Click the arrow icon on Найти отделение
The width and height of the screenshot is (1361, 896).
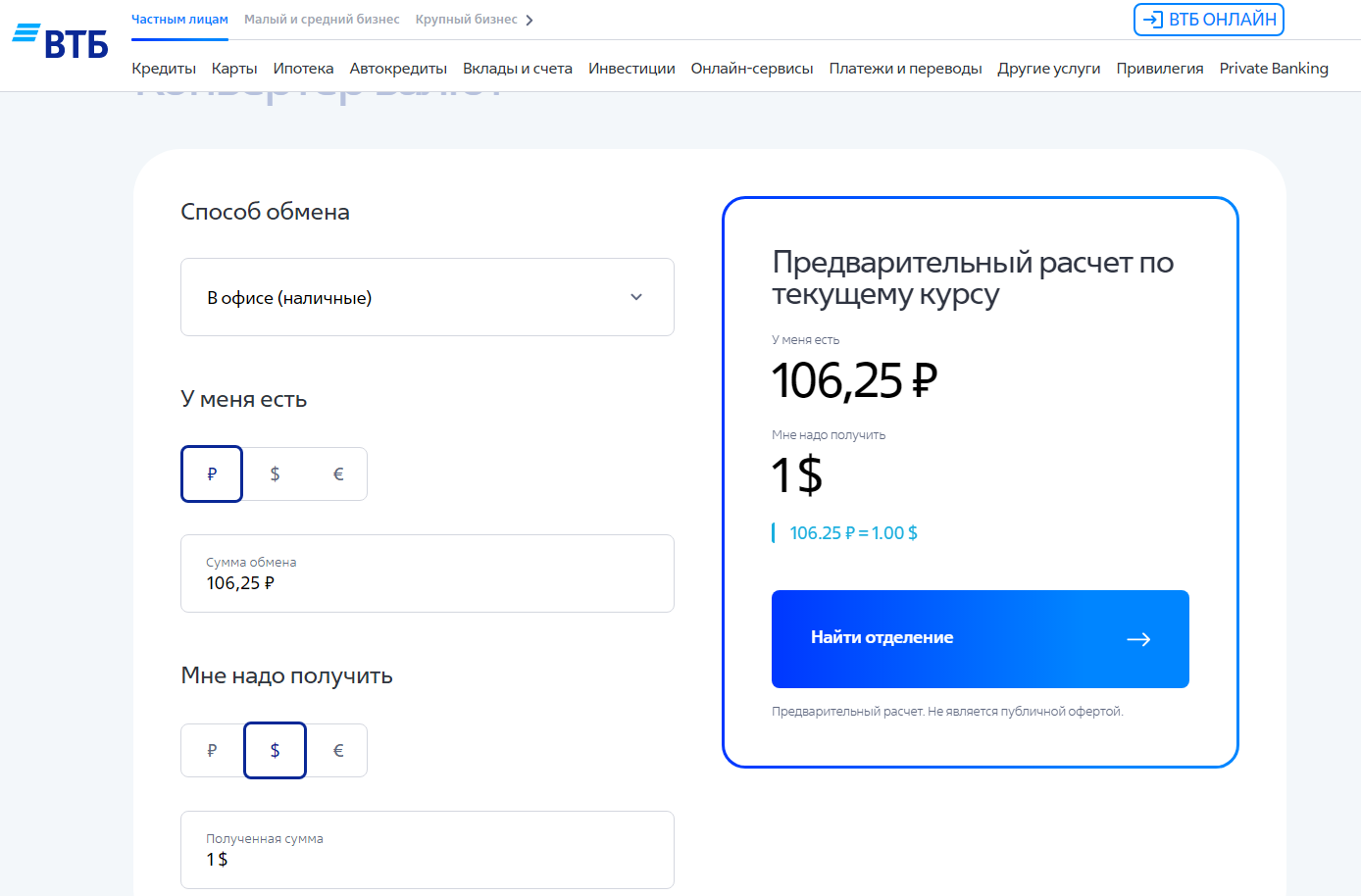pos(1138,639)
